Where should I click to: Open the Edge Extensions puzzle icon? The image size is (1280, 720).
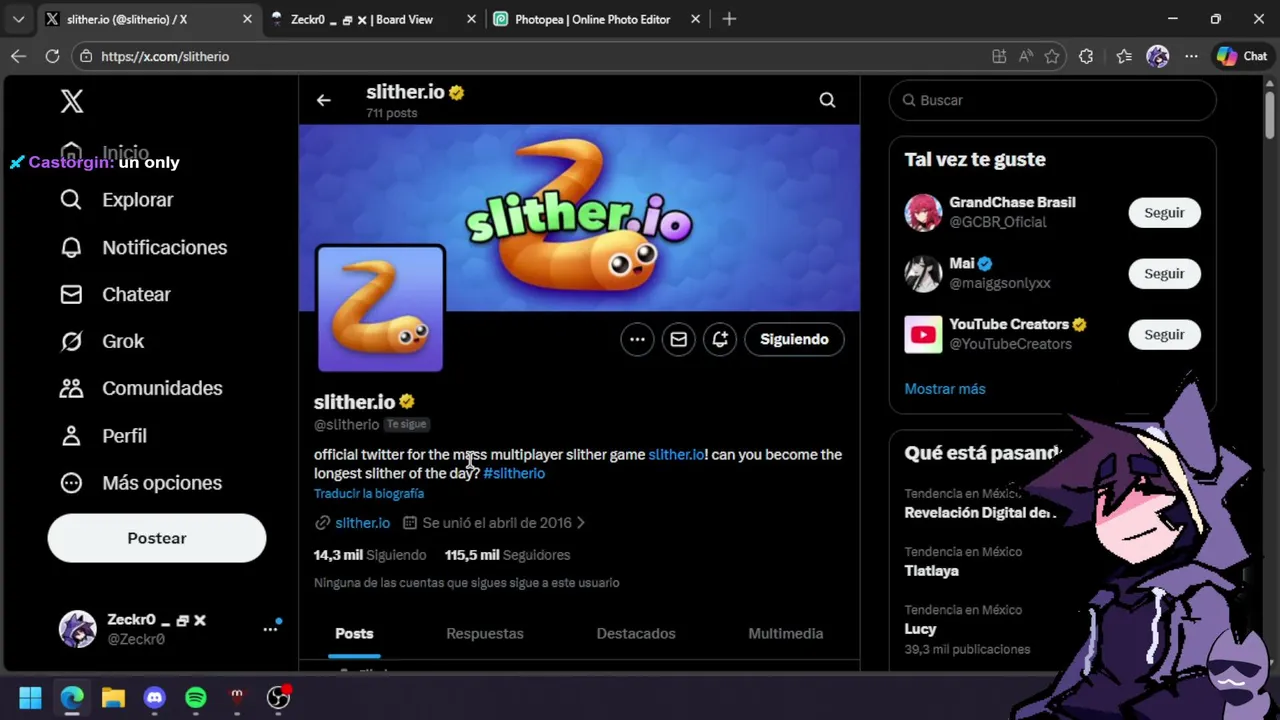1086,56
